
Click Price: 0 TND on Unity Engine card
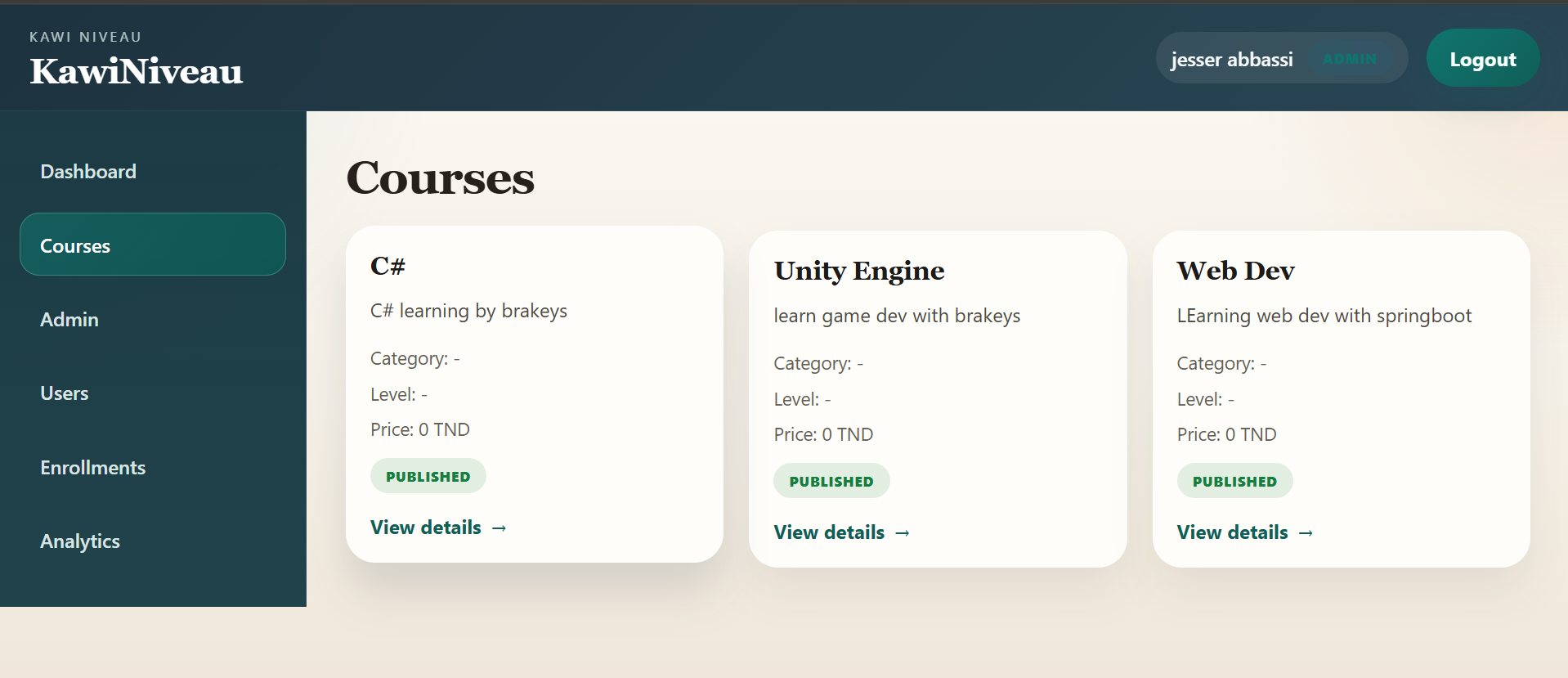(823, 434)
